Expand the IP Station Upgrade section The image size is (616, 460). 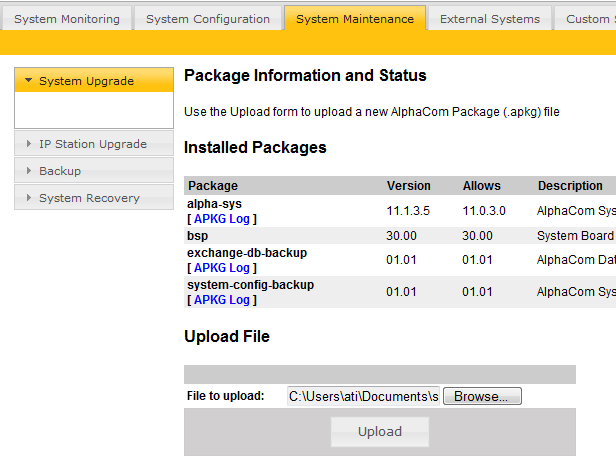[x=92, y=144]
